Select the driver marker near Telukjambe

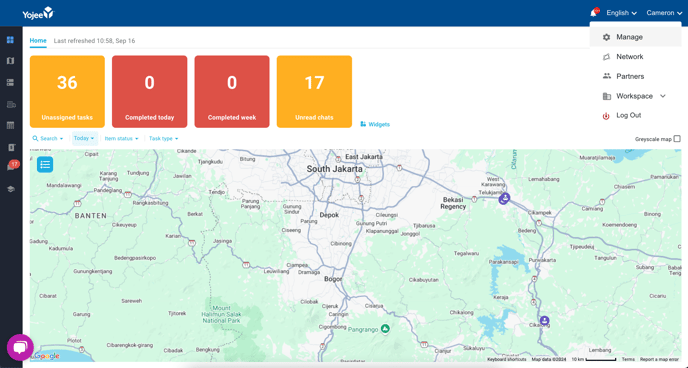pos(505,199)
